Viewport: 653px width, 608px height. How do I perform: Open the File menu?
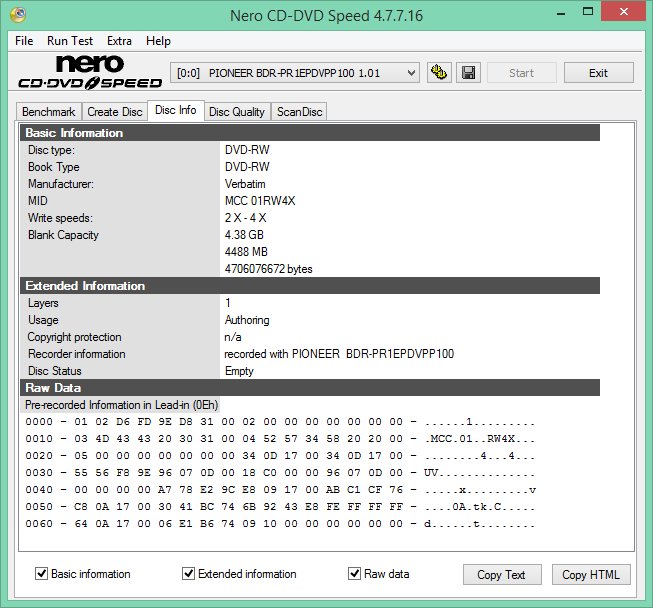click(24, 41)
